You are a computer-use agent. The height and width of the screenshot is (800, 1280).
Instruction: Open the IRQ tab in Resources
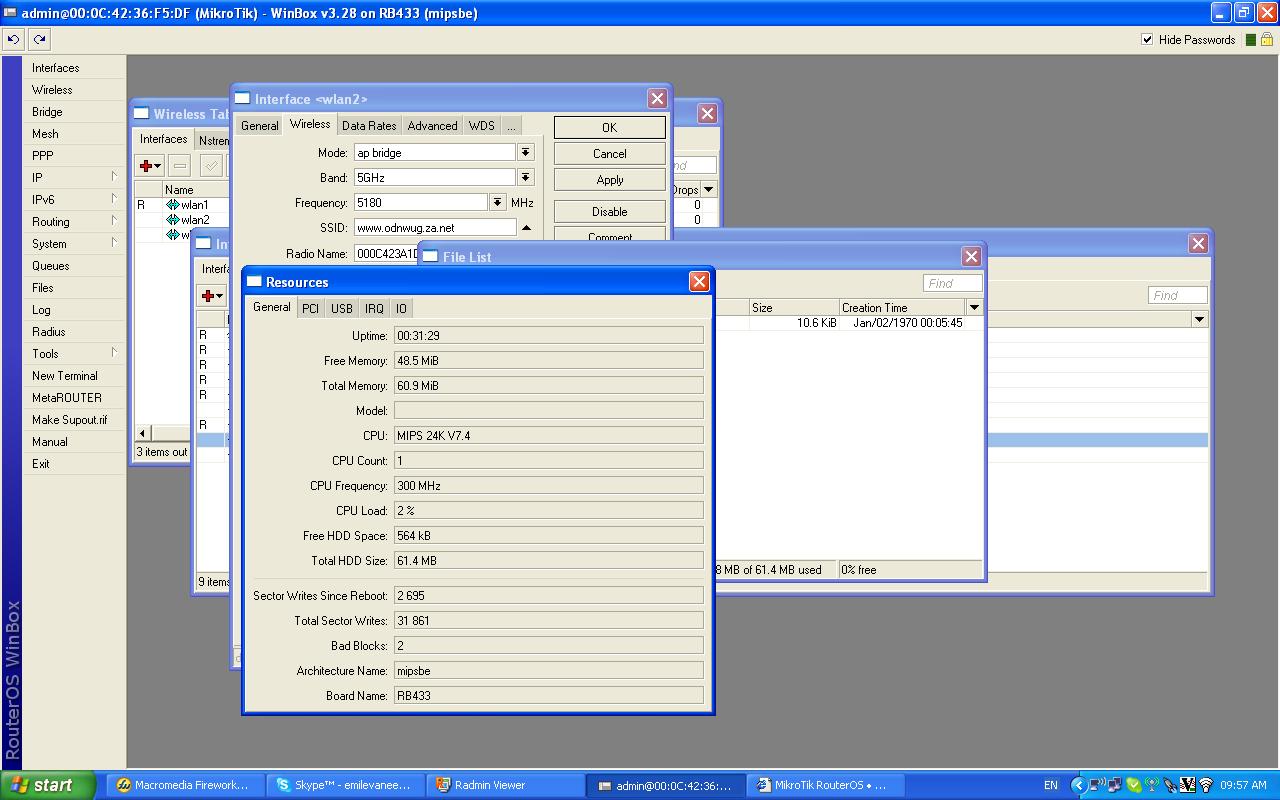pyautogui.click(x=374, y=309)
